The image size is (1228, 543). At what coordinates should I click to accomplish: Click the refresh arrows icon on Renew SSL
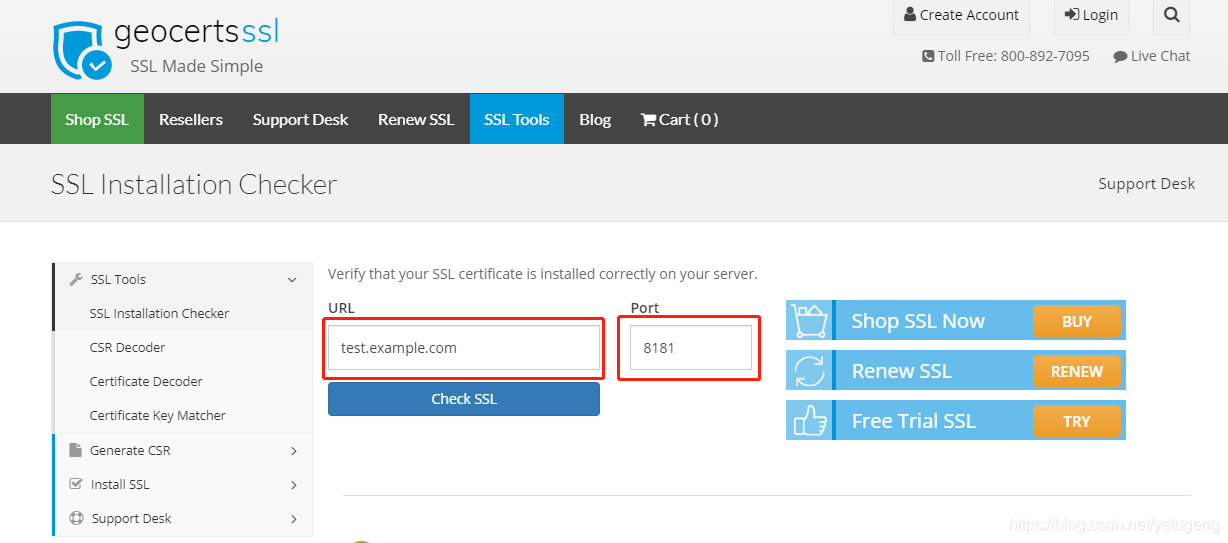[x=808, y=371]
